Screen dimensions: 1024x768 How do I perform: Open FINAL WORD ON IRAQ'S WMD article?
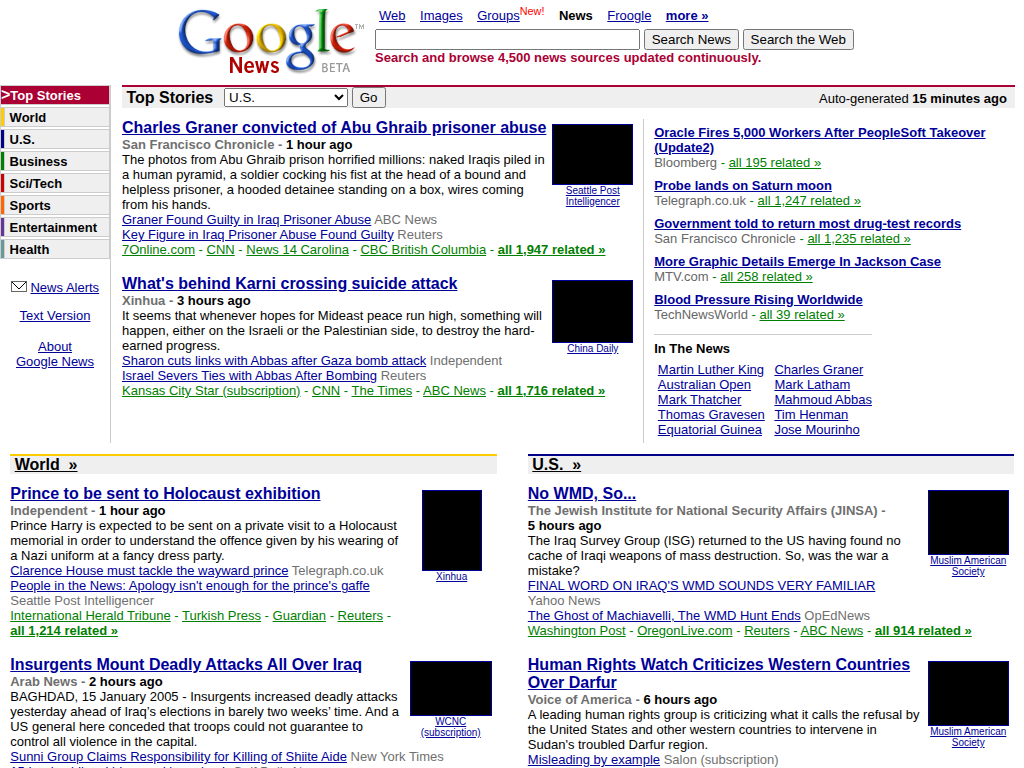click(701, 586)
